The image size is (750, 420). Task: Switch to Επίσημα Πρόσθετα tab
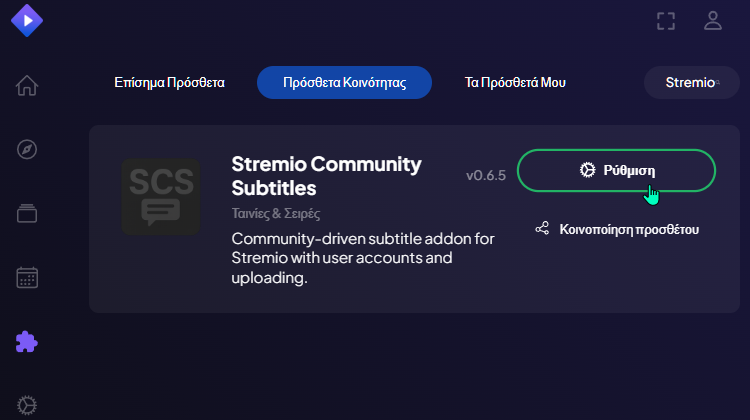point(169,83)
